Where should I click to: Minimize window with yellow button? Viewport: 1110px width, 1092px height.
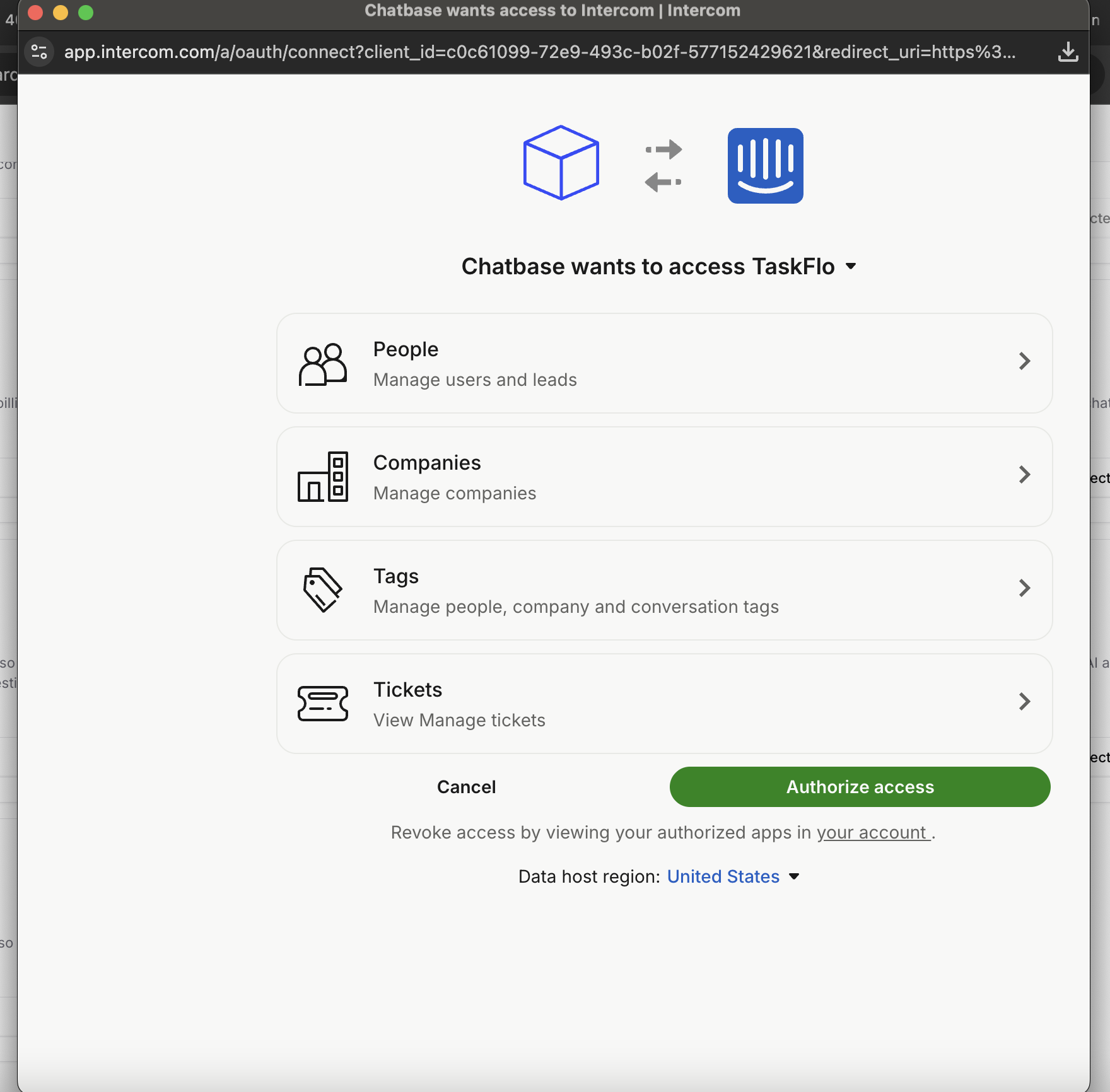(61, 12)
